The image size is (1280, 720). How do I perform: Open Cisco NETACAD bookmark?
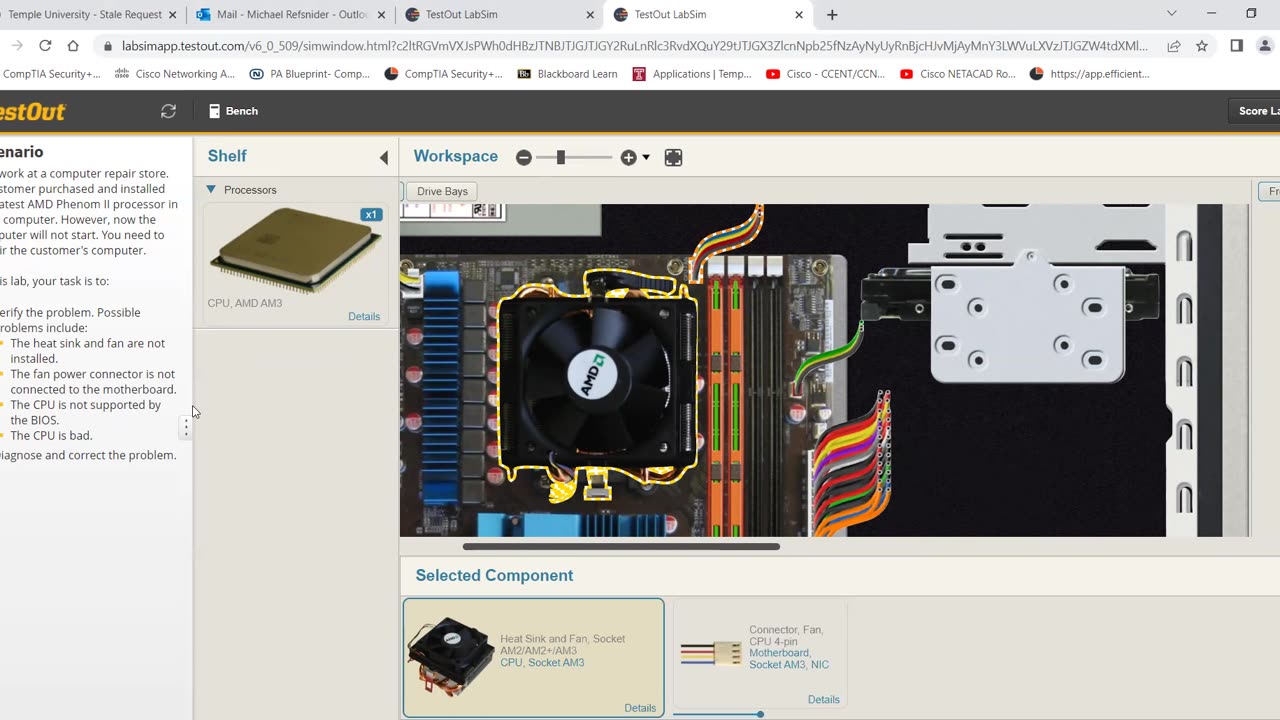tap(958, 74)
